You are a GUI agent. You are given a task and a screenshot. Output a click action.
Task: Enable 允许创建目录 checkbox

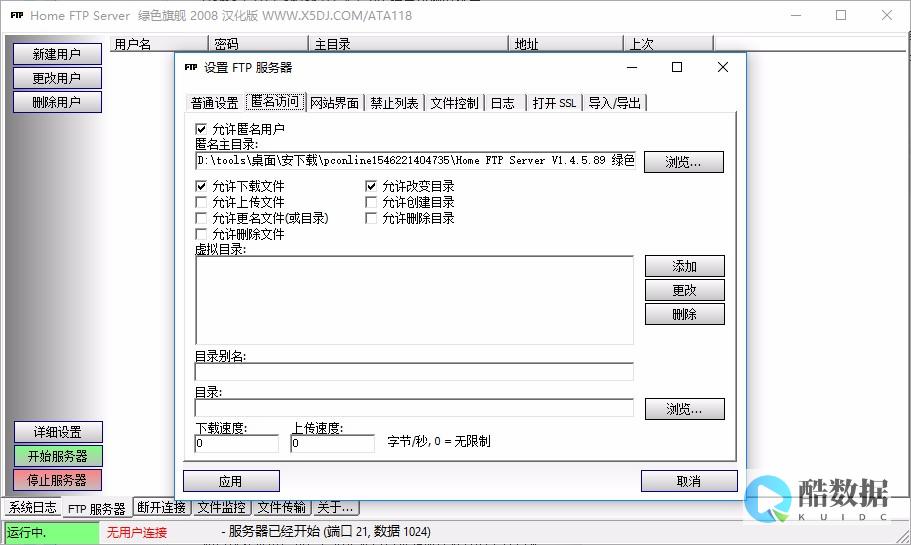[x=371, y=202]
